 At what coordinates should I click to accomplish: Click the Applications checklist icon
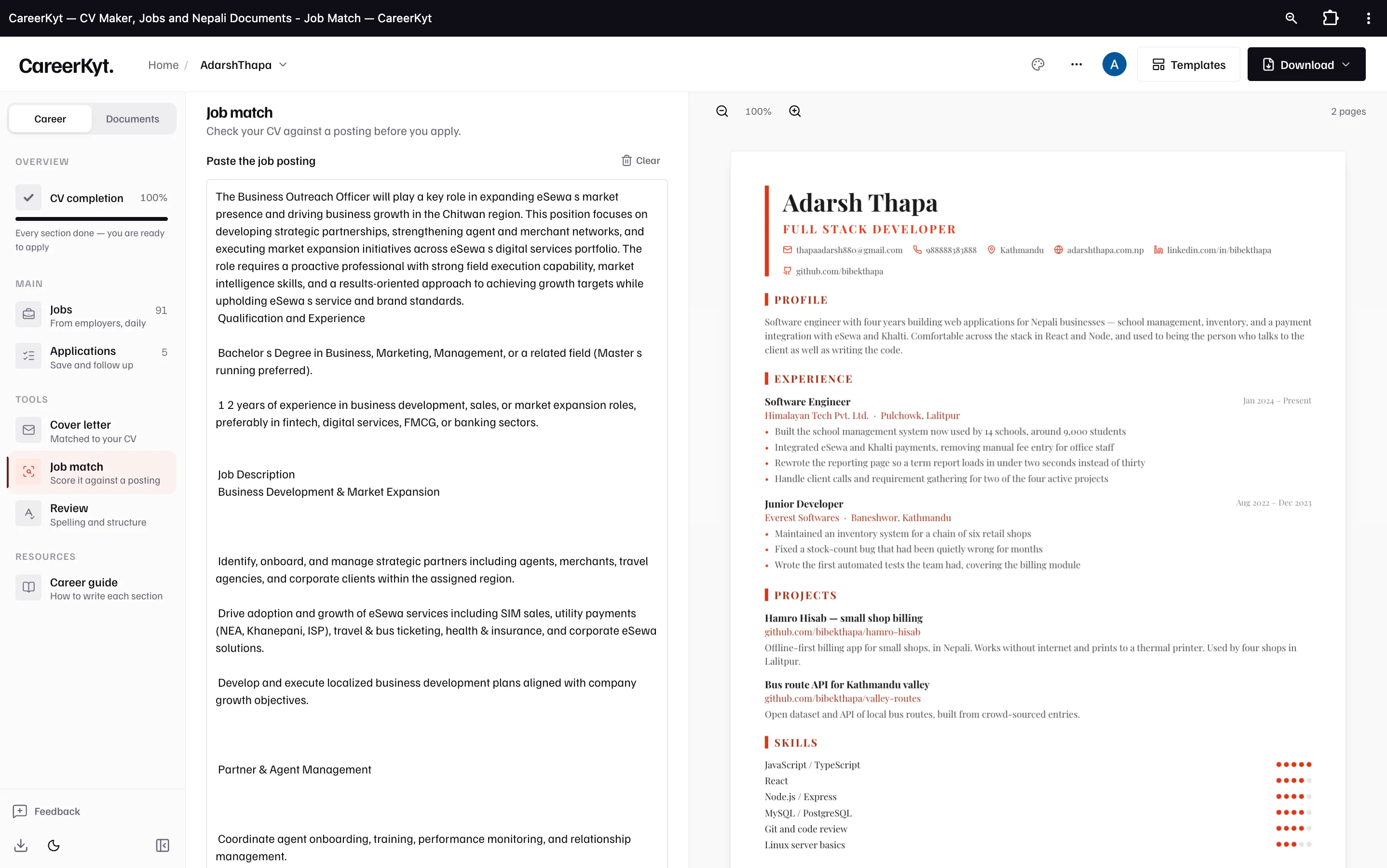coord(28,356)
